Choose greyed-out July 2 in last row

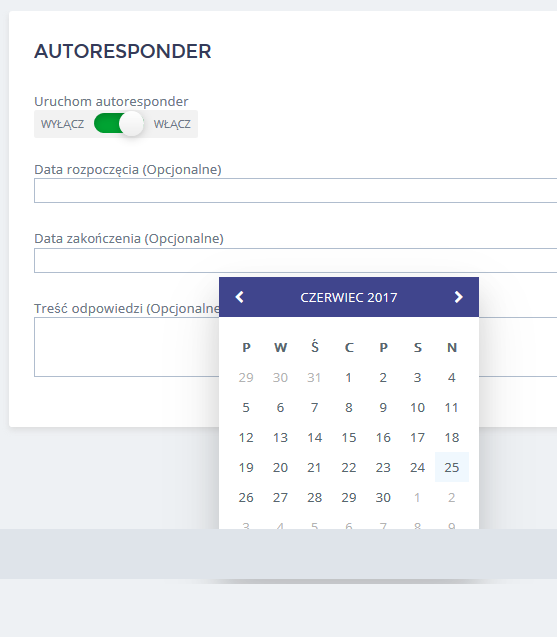tap(452, 497)
